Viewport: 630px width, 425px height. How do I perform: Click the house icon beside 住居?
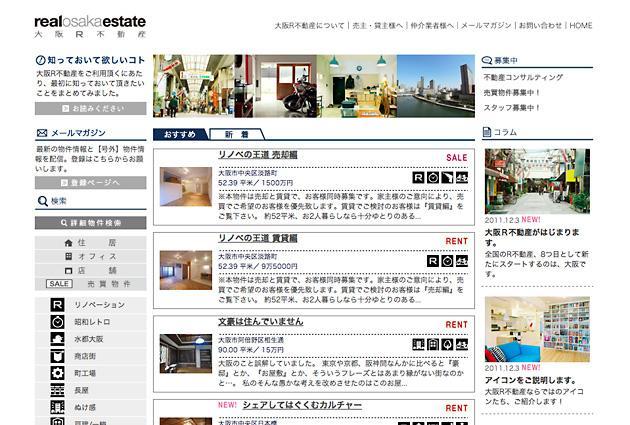tap(68, 243)
